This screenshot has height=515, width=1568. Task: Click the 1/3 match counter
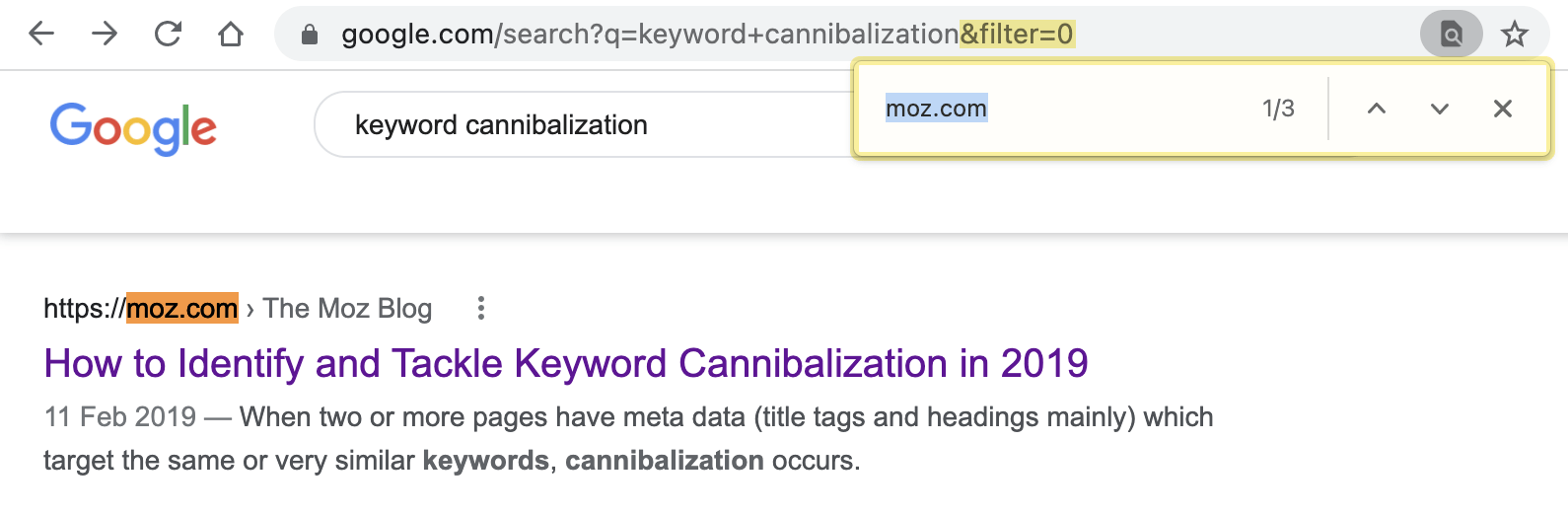pyautogui.click(x=1278, y=109)
